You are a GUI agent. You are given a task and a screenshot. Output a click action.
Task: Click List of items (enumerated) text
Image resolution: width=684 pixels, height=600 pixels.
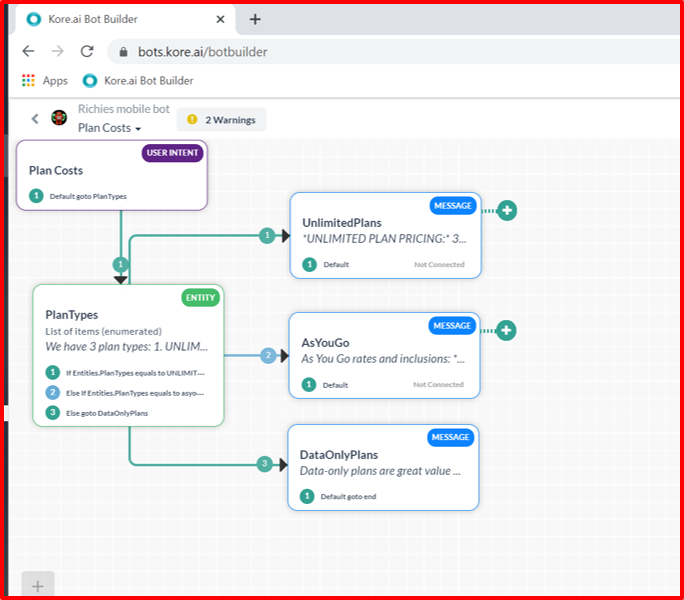pos(103,332)
